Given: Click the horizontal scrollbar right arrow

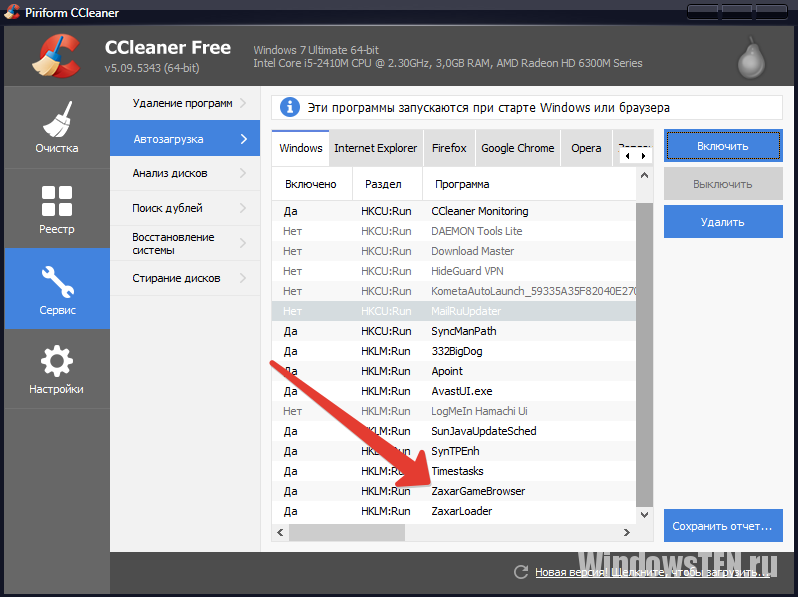Looking at the screenshot, I should pos(626,532).
